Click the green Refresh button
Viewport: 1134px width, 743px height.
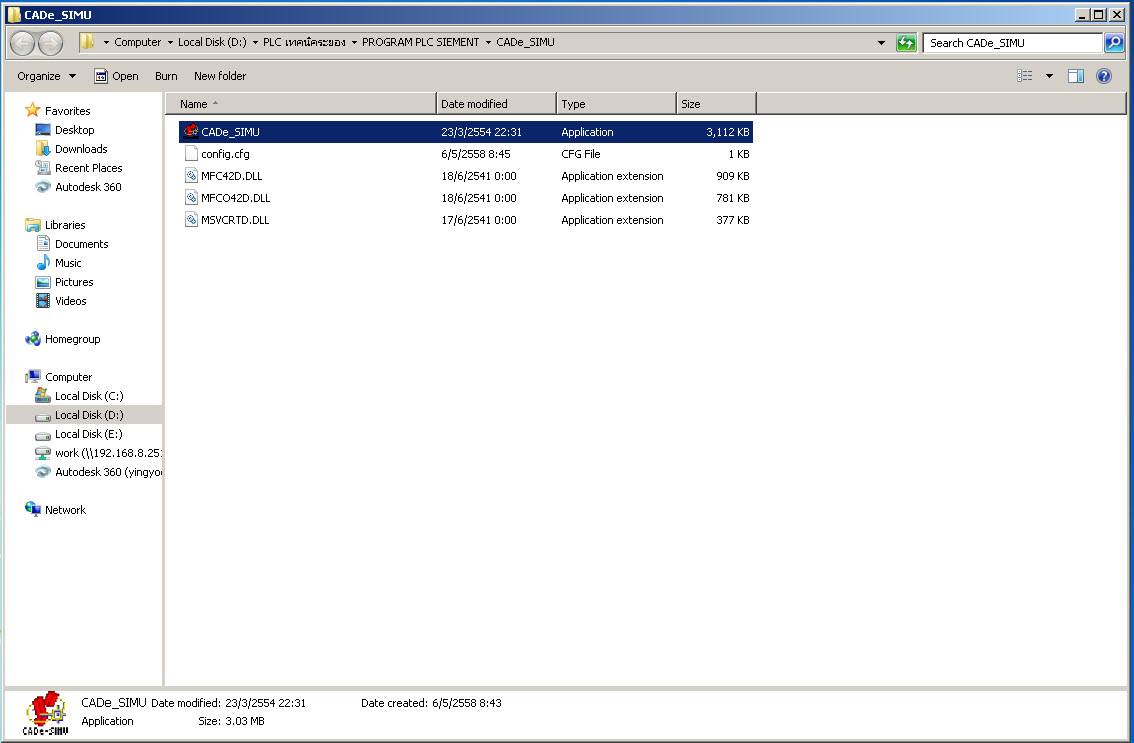906,43
